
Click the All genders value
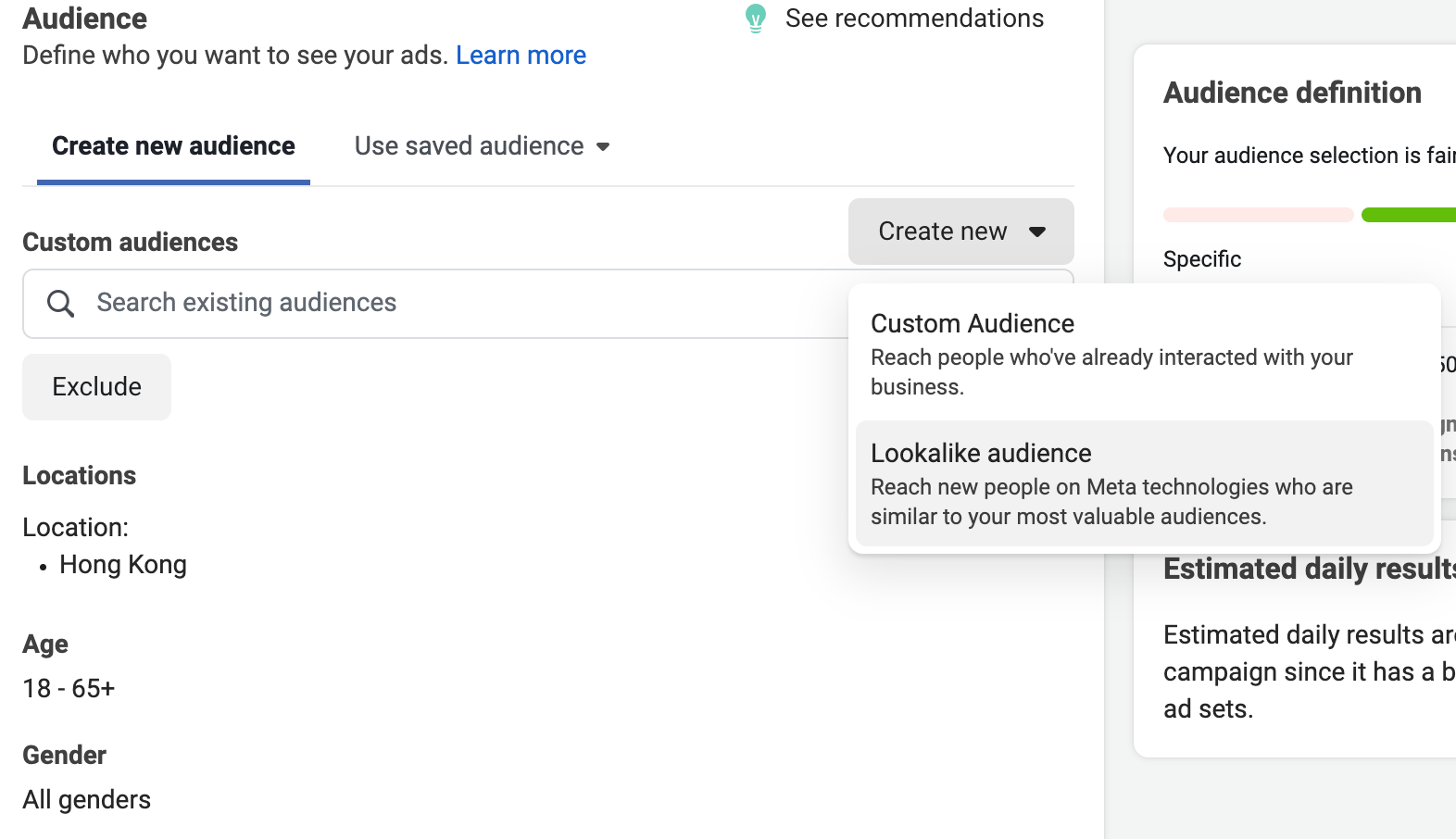(86, 800)
